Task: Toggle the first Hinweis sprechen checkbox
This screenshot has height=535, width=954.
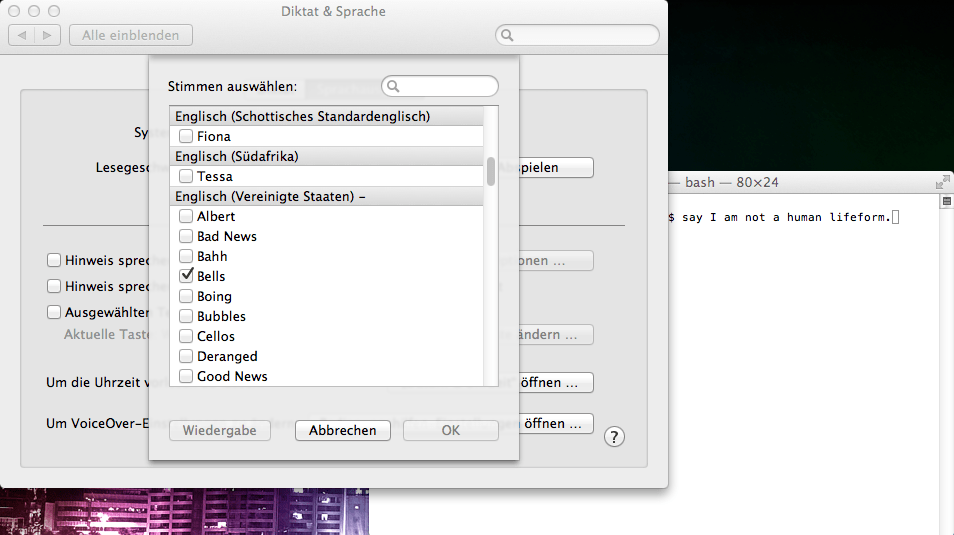Action: point(54,261)
